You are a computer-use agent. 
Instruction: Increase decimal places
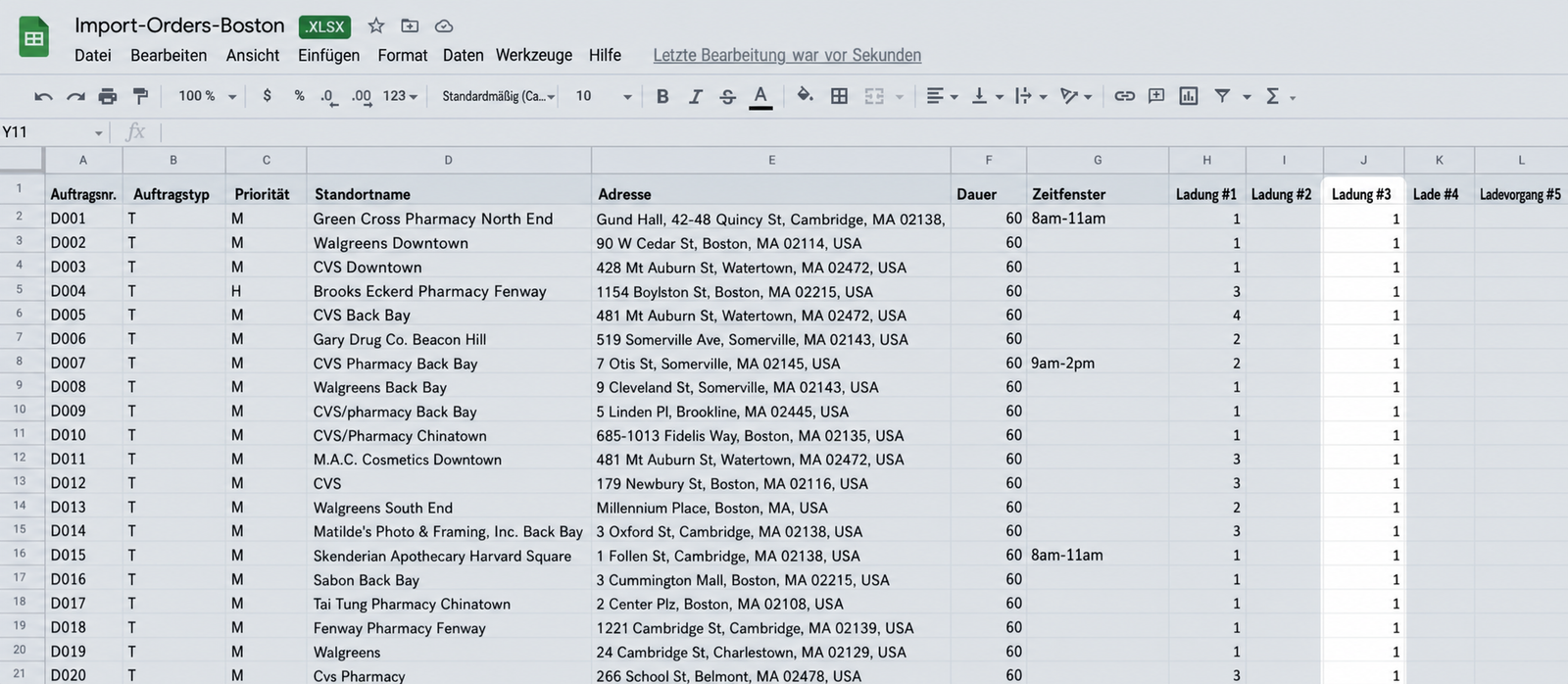(361, 96)
